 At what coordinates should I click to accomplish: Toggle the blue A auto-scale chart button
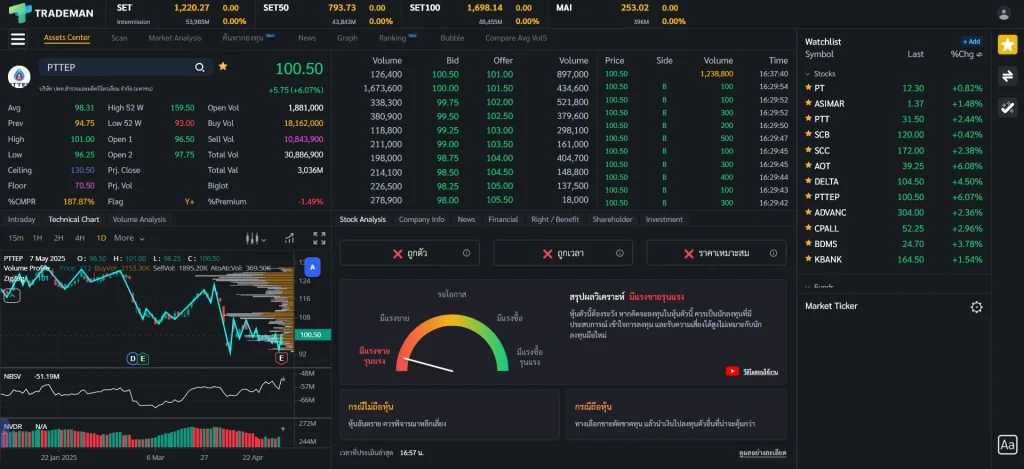(x=311, y=268)
